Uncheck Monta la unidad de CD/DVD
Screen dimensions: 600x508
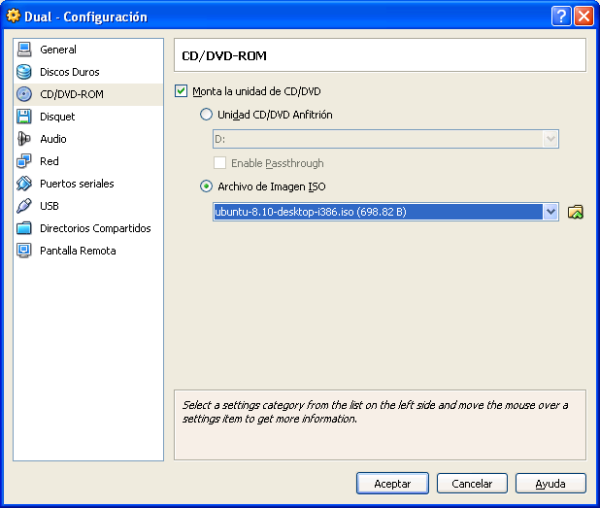pos(181,91)
